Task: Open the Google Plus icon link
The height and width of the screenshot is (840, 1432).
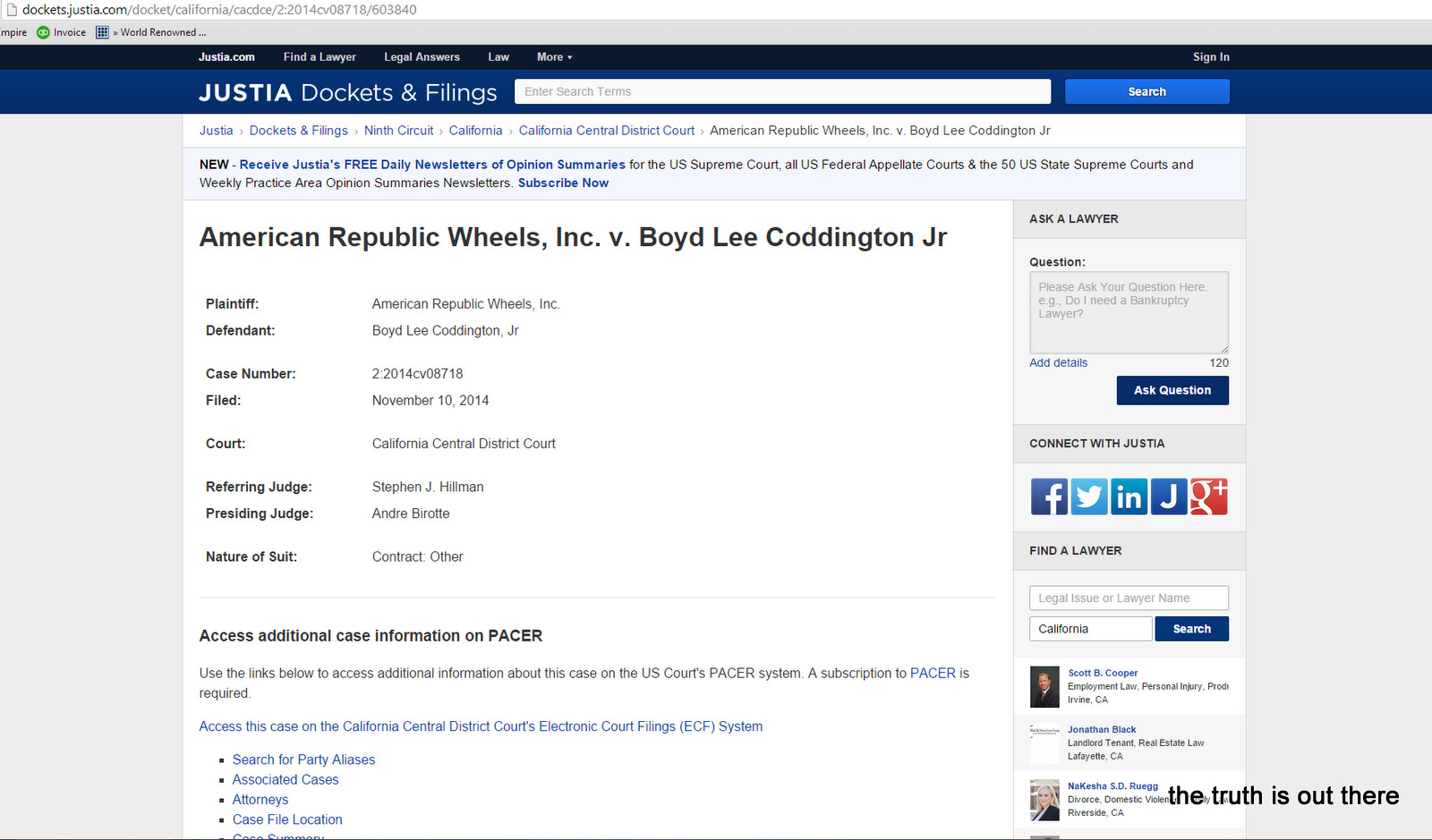Action: [1209, 496]
